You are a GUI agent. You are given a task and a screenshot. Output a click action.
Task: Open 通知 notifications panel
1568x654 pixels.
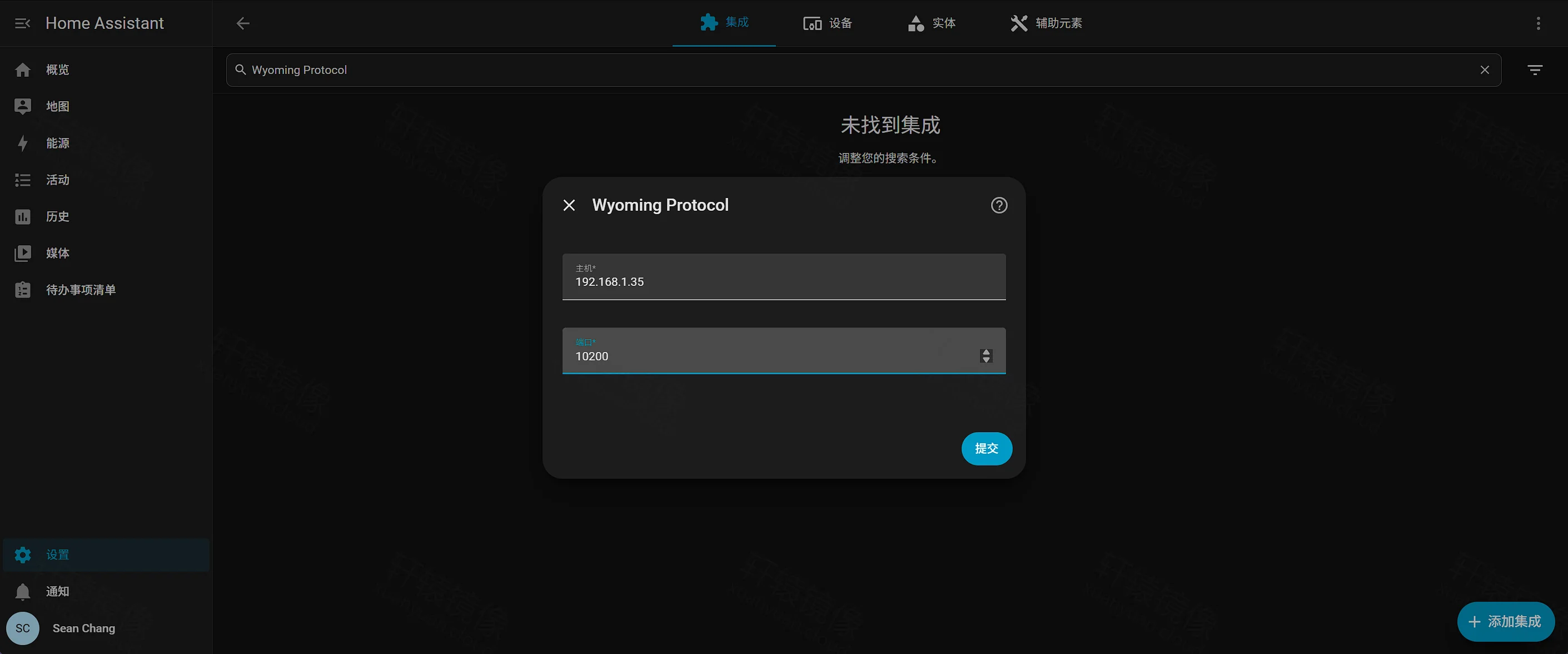click(x=106, y=591)
